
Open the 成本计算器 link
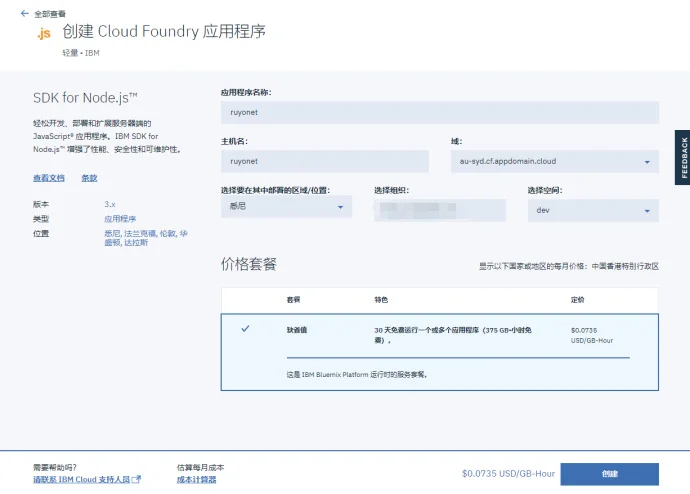coord(197,479)
